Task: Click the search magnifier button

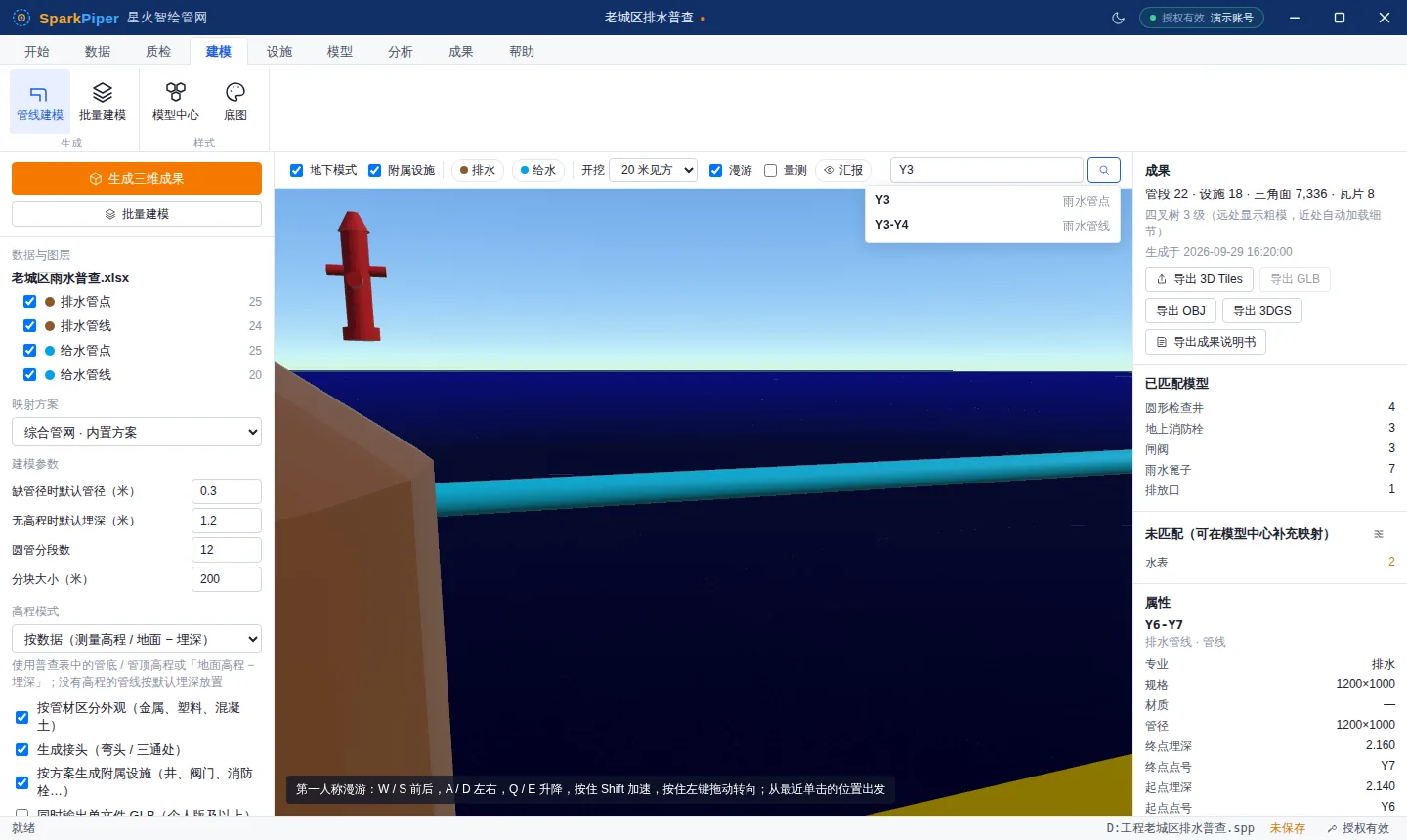Action: tap(1104, 170)
